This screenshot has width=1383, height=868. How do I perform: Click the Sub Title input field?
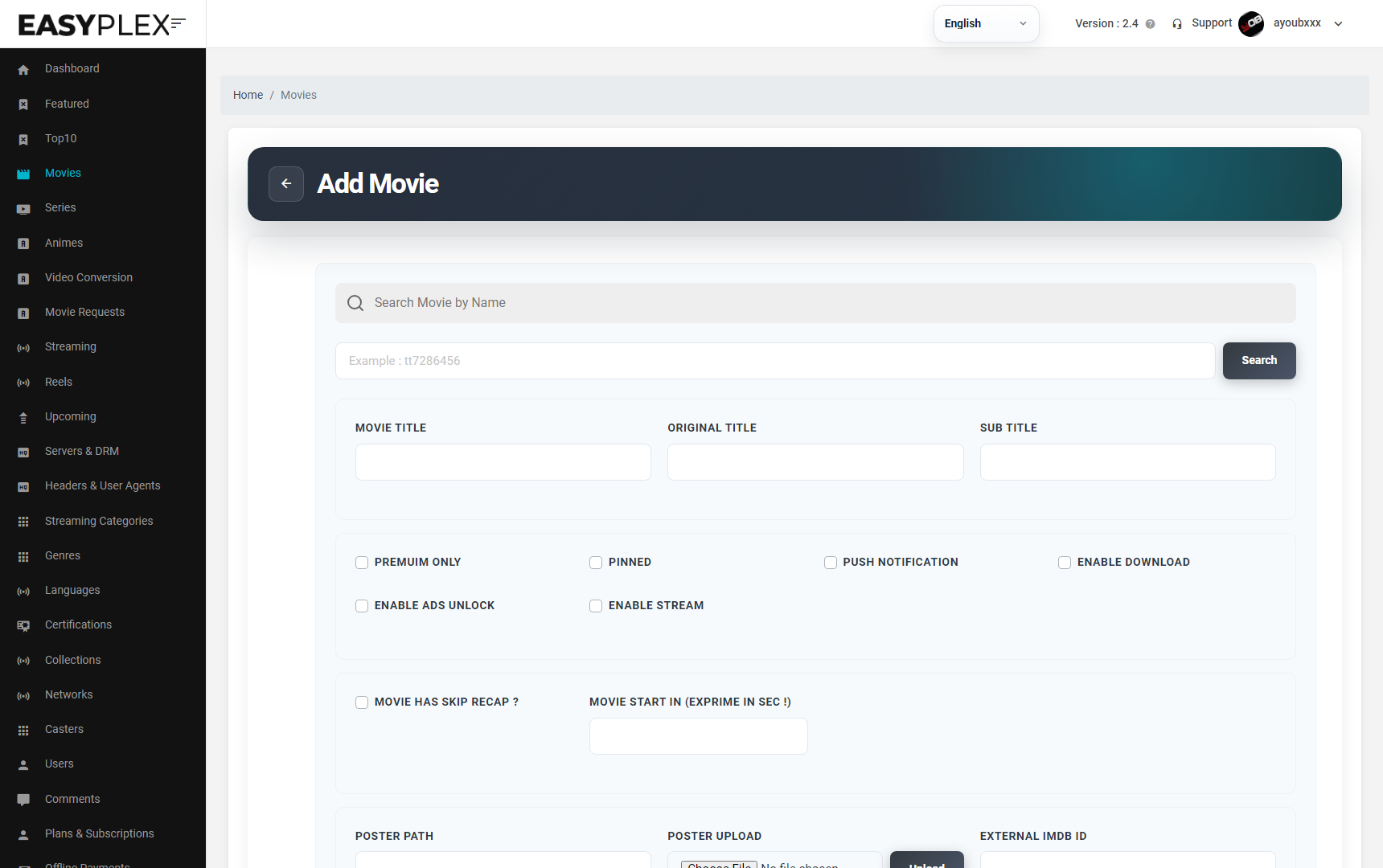click(1127, 462)
